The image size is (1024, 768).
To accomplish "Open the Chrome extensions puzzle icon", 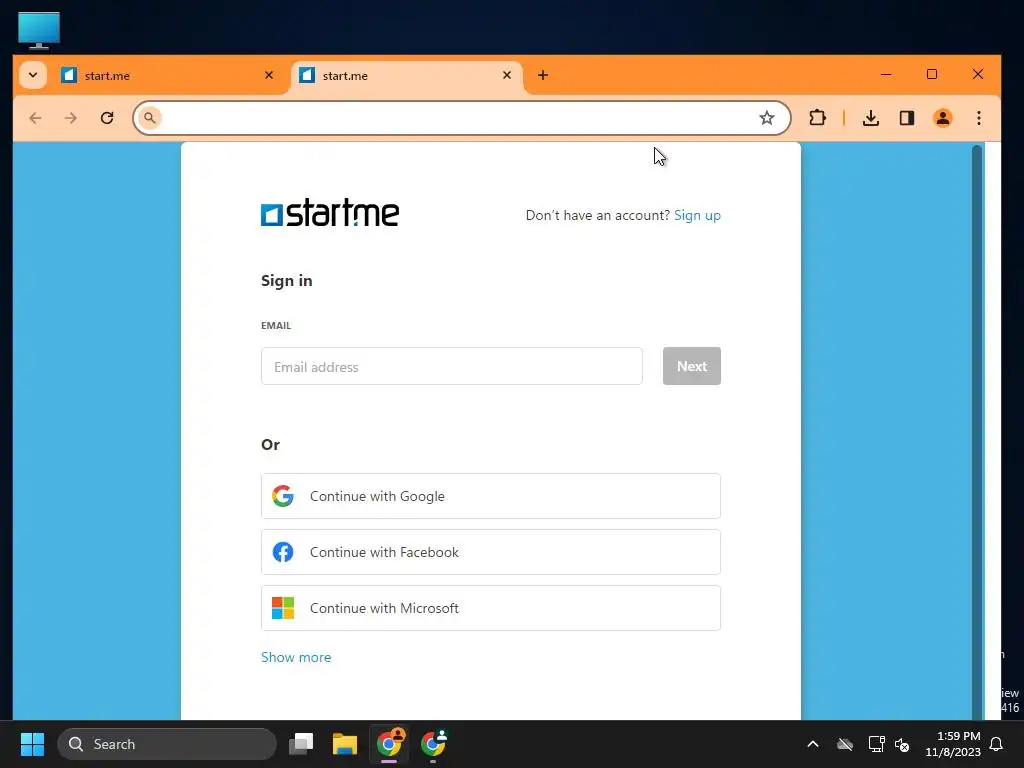I will click(817, 118).
